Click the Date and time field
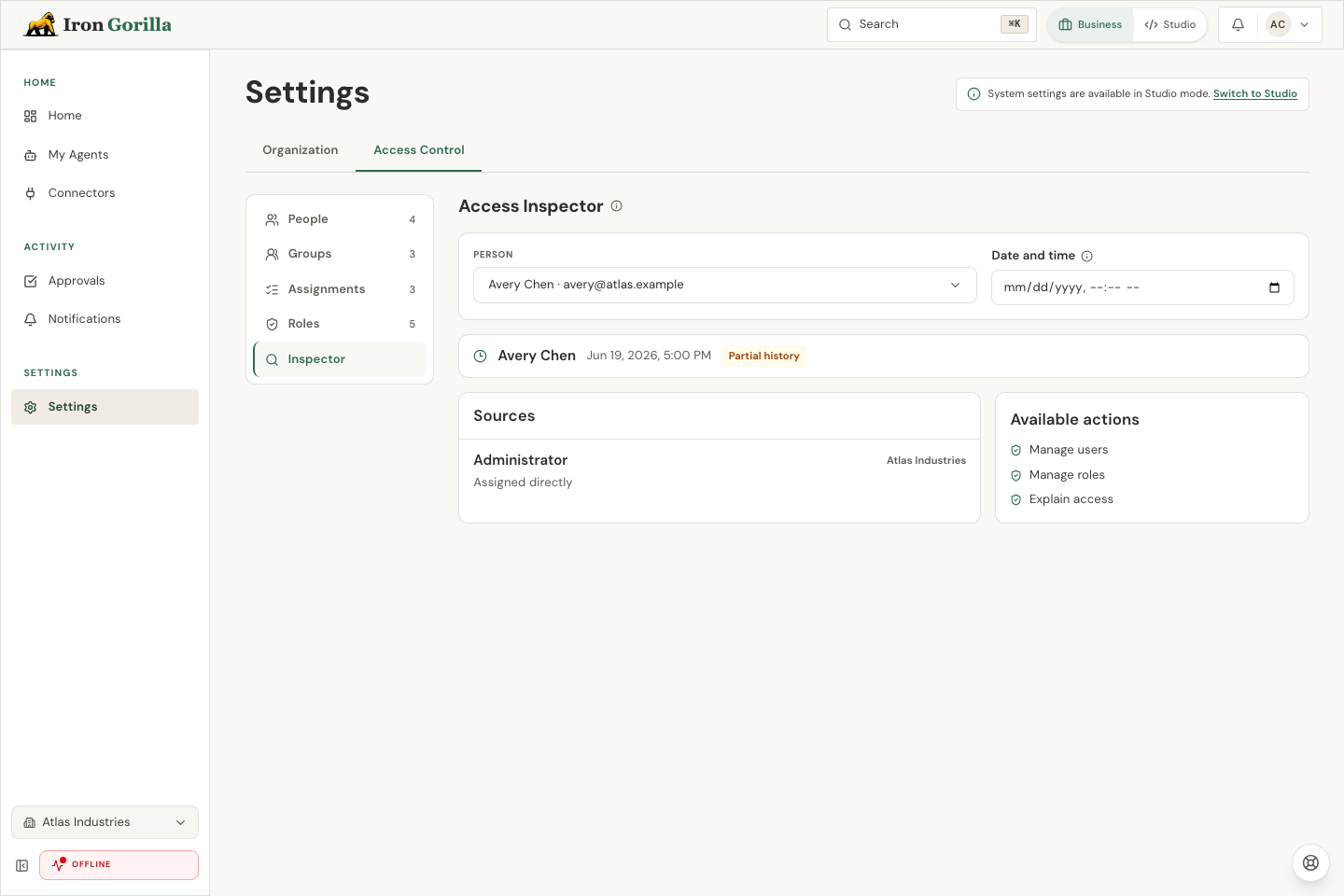 (1142, 287)
